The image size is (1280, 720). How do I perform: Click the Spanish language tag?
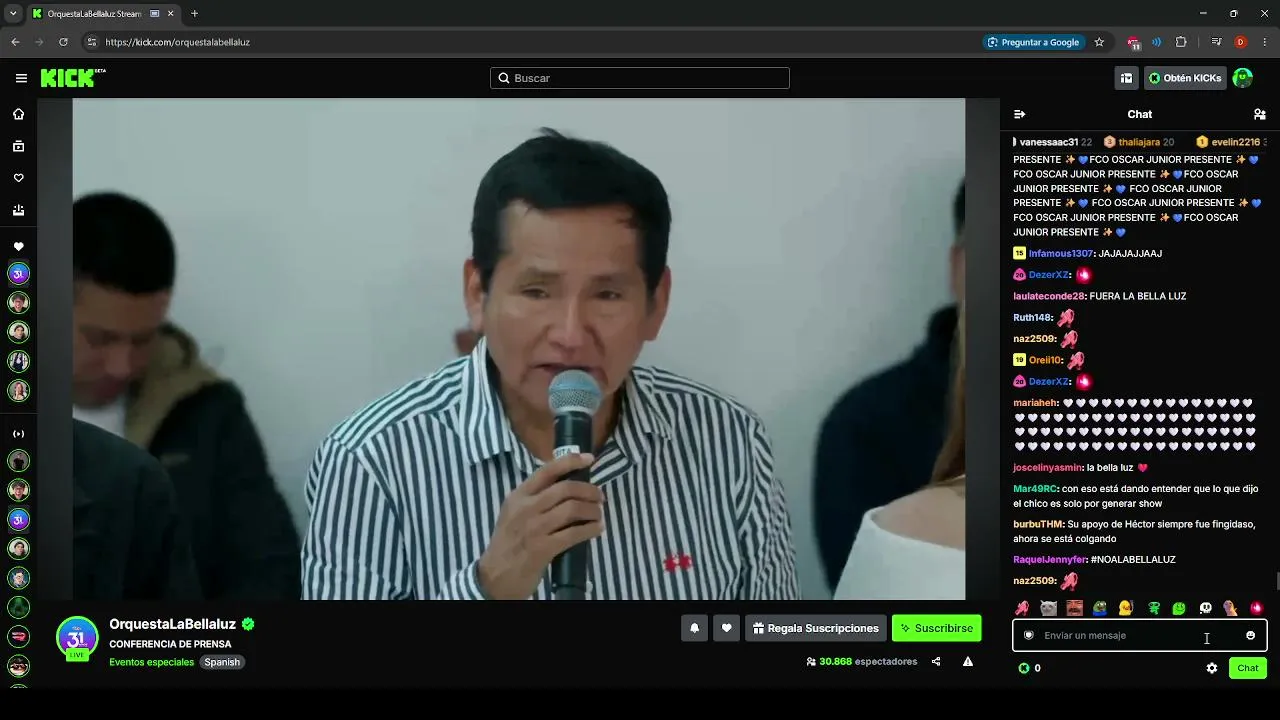click(x=222, y=662)
